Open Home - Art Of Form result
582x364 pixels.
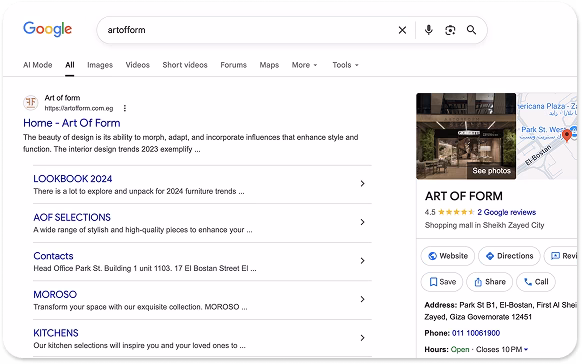72,123
